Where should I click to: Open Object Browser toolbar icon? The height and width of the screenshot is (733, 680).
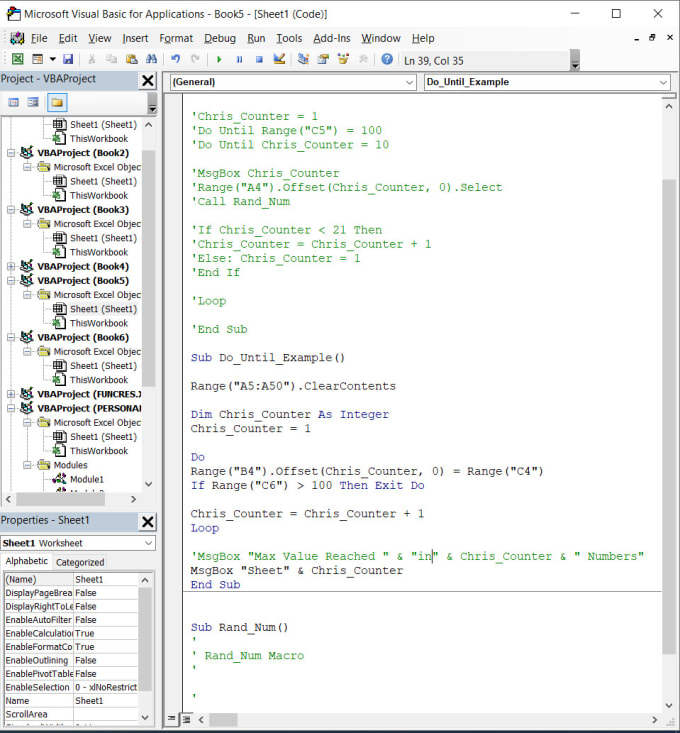[x=344, y=59]
